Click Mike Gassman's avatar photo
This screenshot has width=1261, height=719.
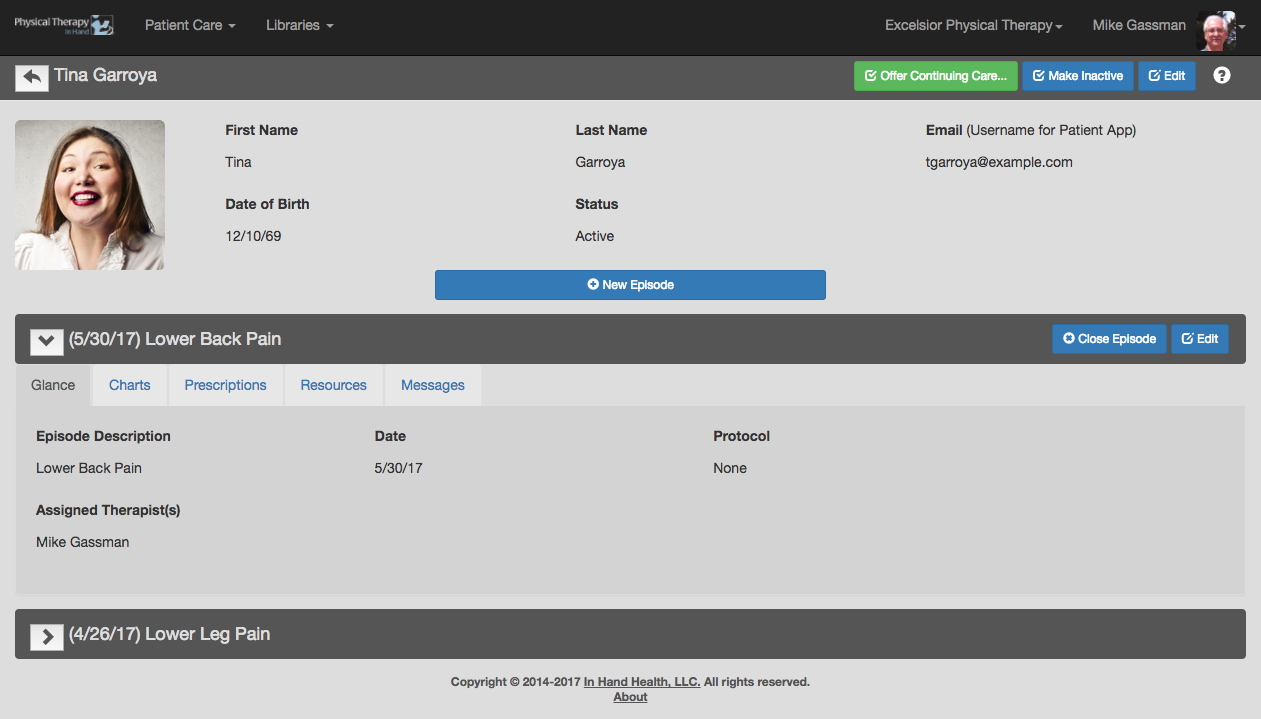[x=1216, y=31]
